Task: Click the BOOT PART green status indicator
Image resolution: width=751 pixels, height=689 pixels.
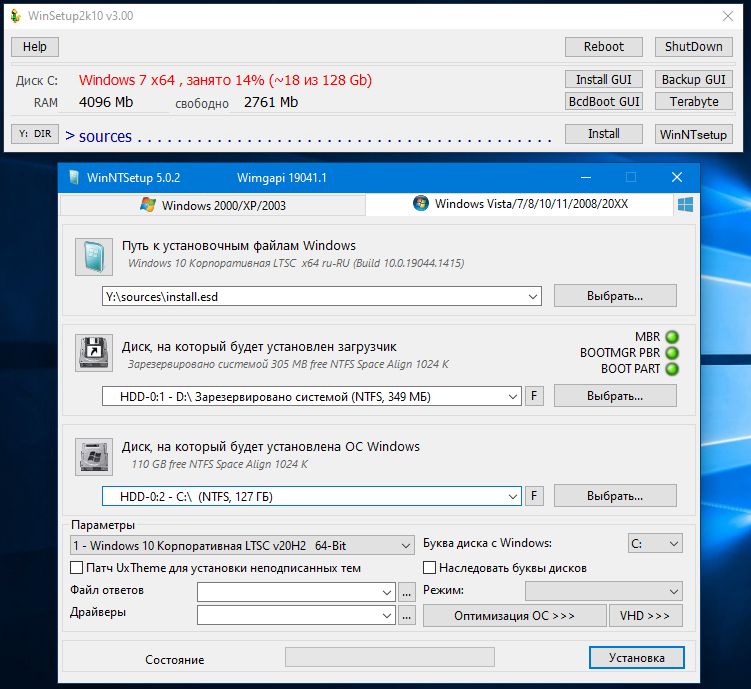Action: [x=672, y=369]
